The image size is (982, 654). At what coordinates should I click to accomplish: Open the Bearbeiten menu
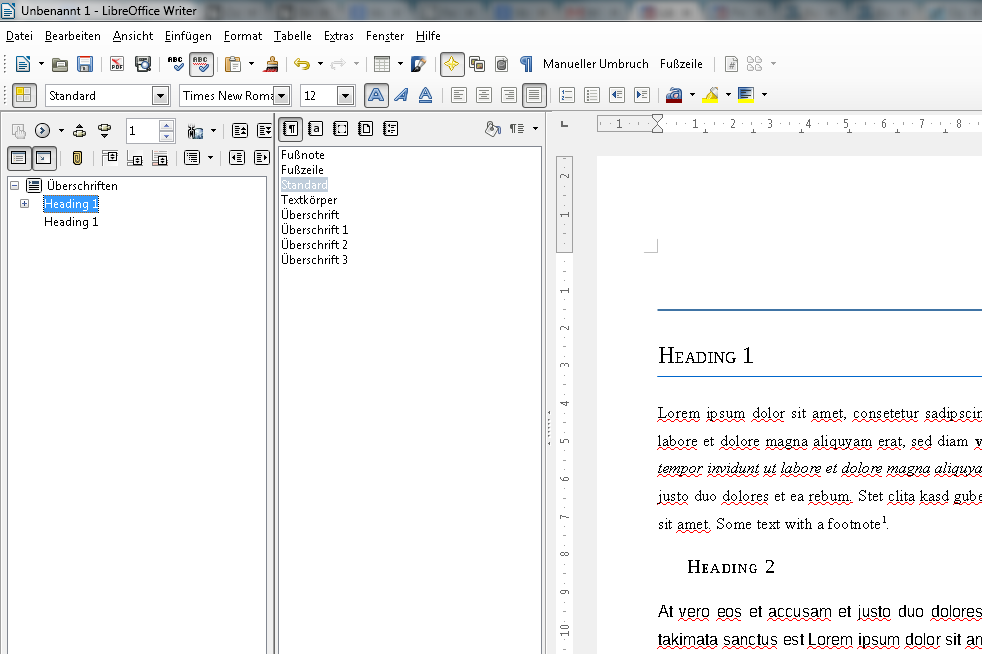[73, 36]
